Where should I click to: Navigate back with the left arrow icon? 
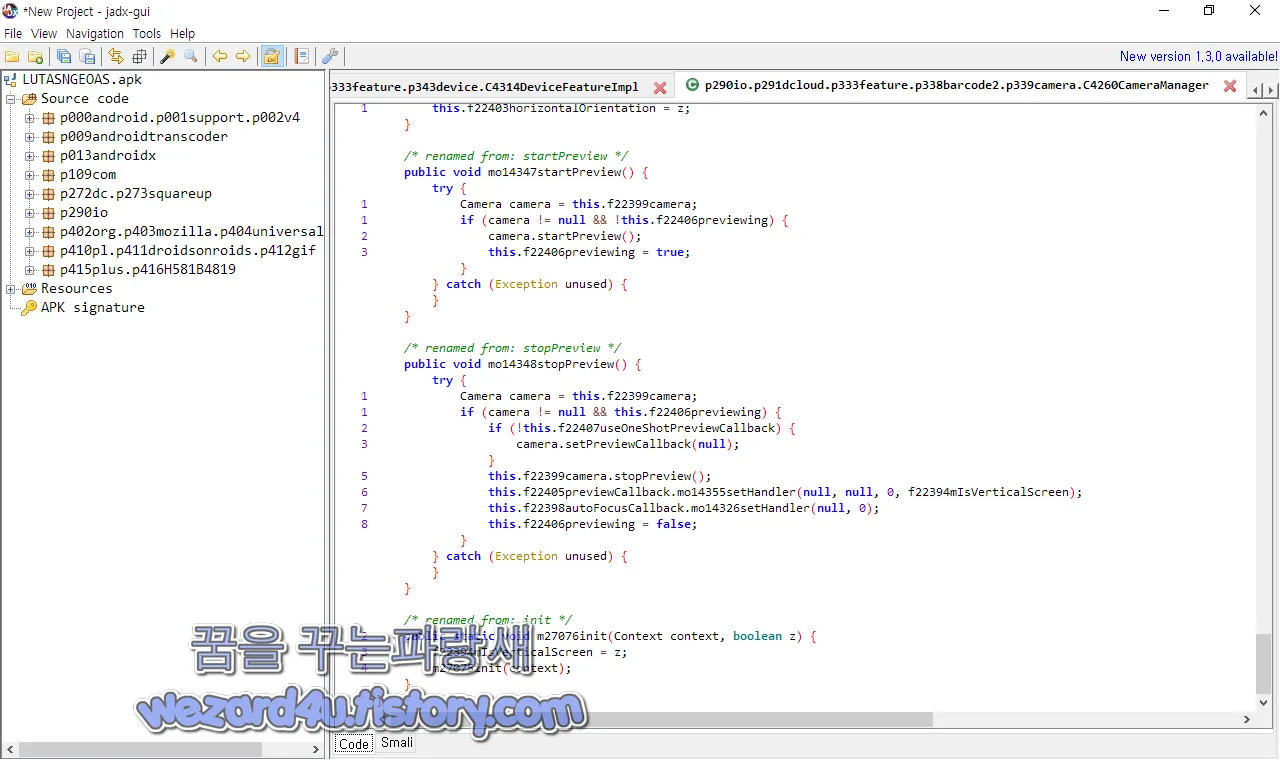coord(220,57)
